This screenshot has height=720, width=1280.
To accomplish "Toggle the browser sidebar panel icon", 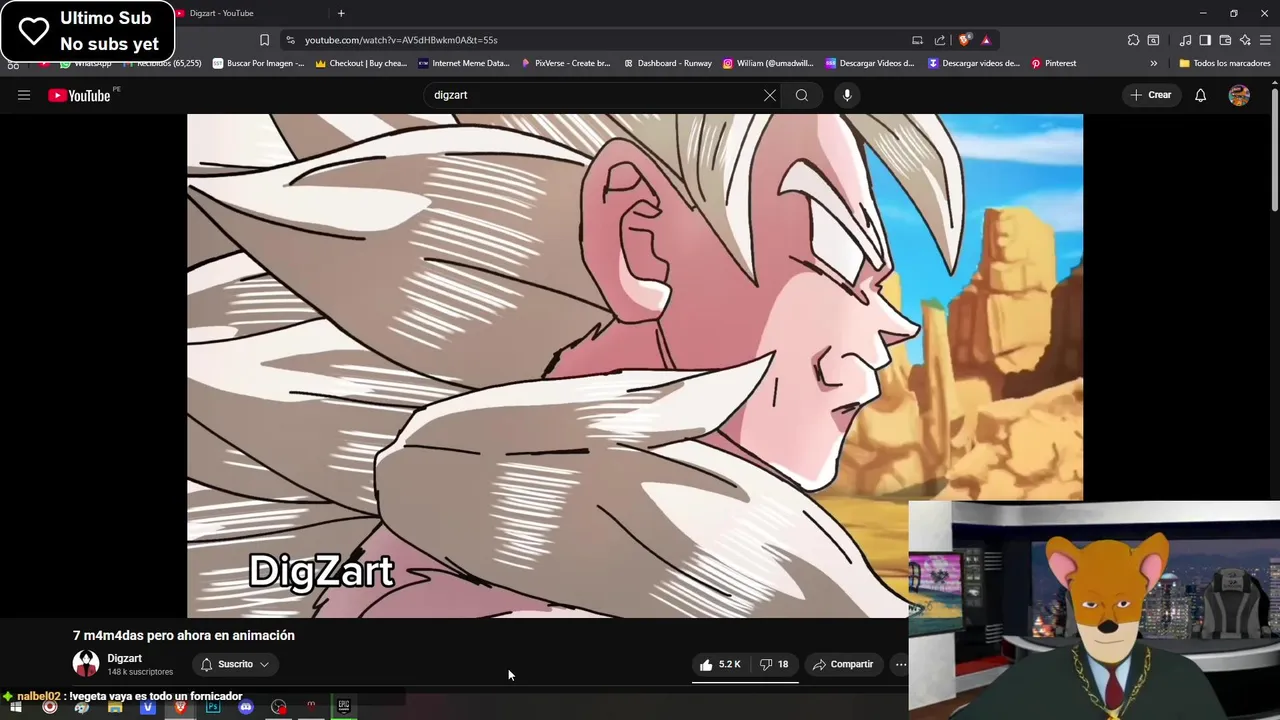I will pos(1205,40).
